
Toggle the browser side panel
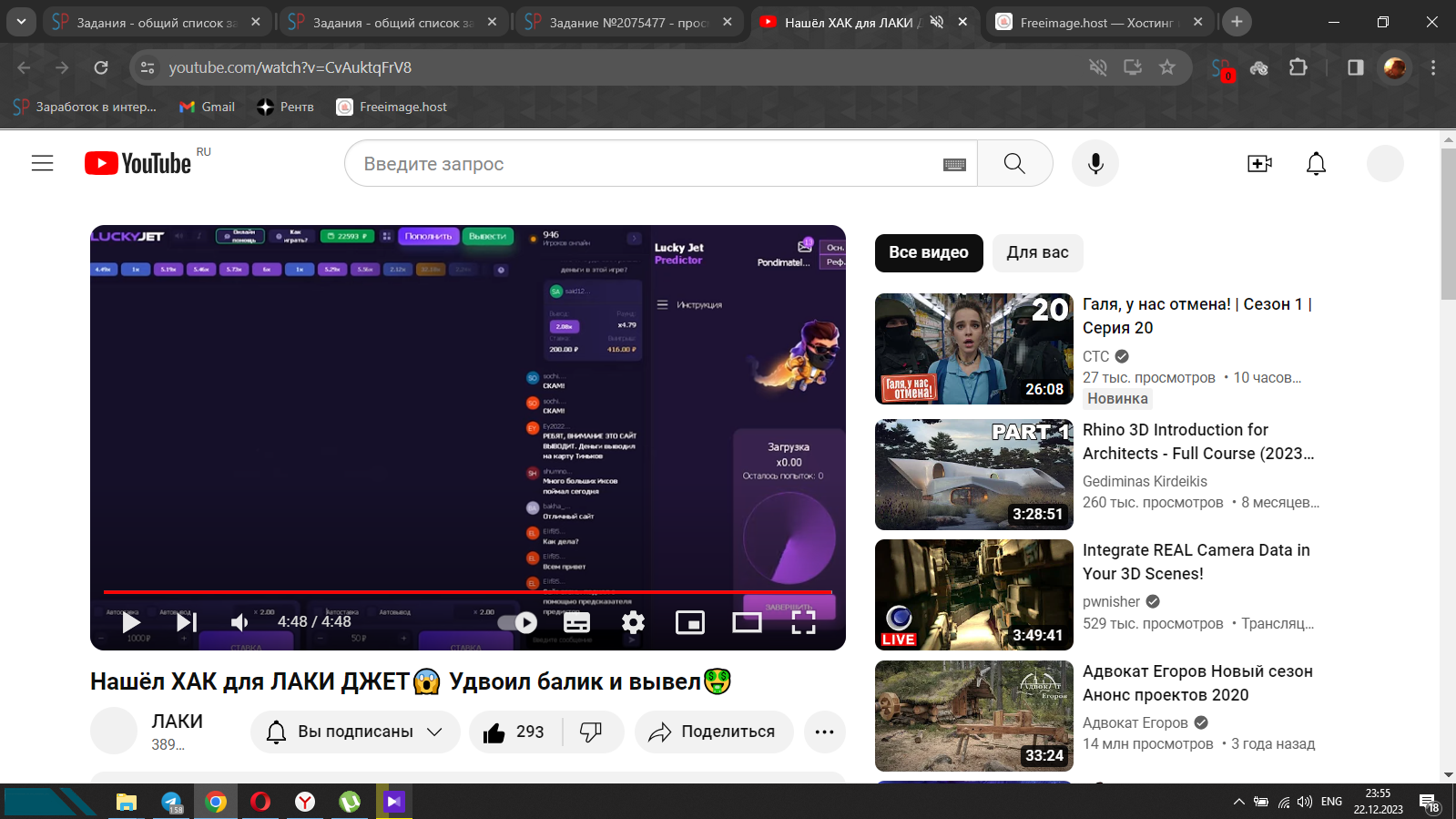(1356, 67)
